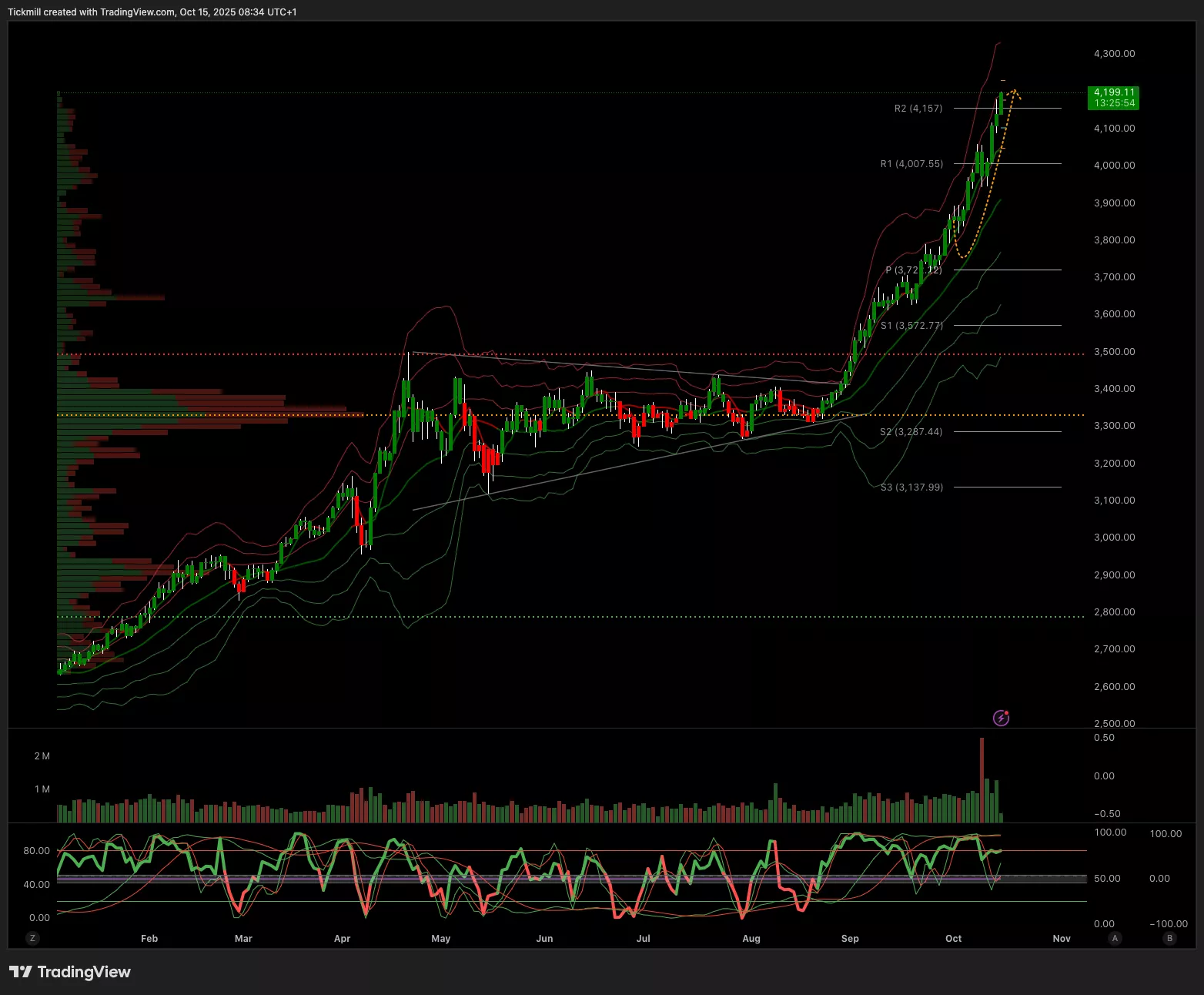Click the Oct label on time axis
This screenshot has width=1204, height=995.
pos(953,938)
